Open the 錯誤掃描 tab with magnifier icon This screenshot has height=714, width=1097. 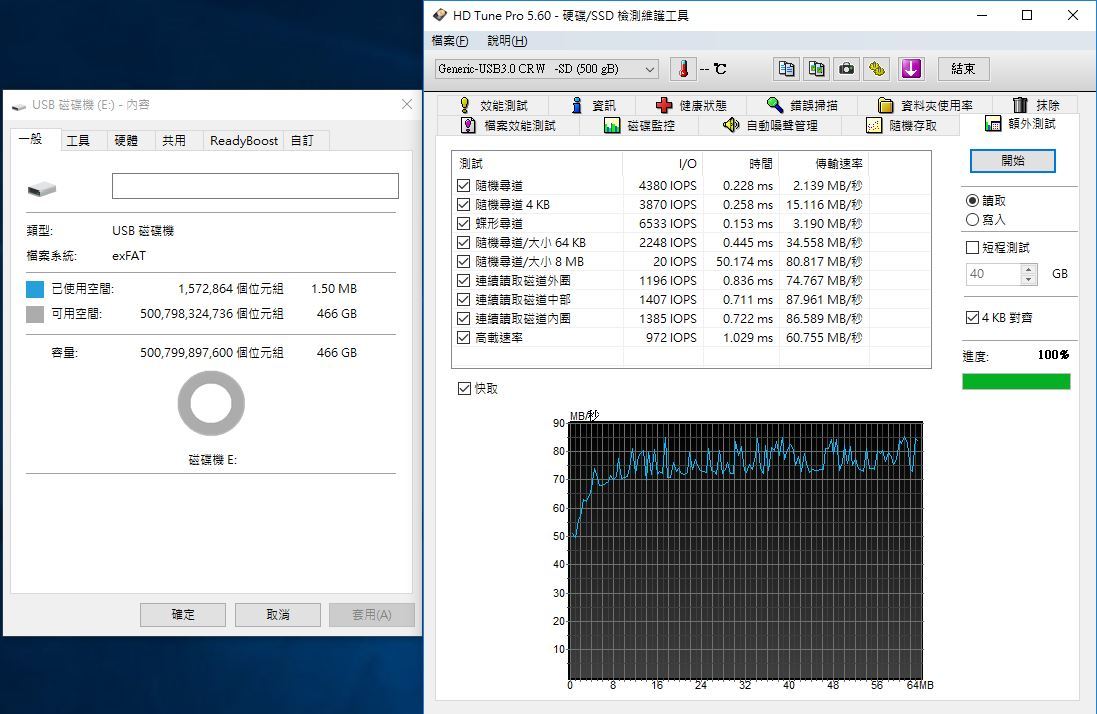point(803,105)
